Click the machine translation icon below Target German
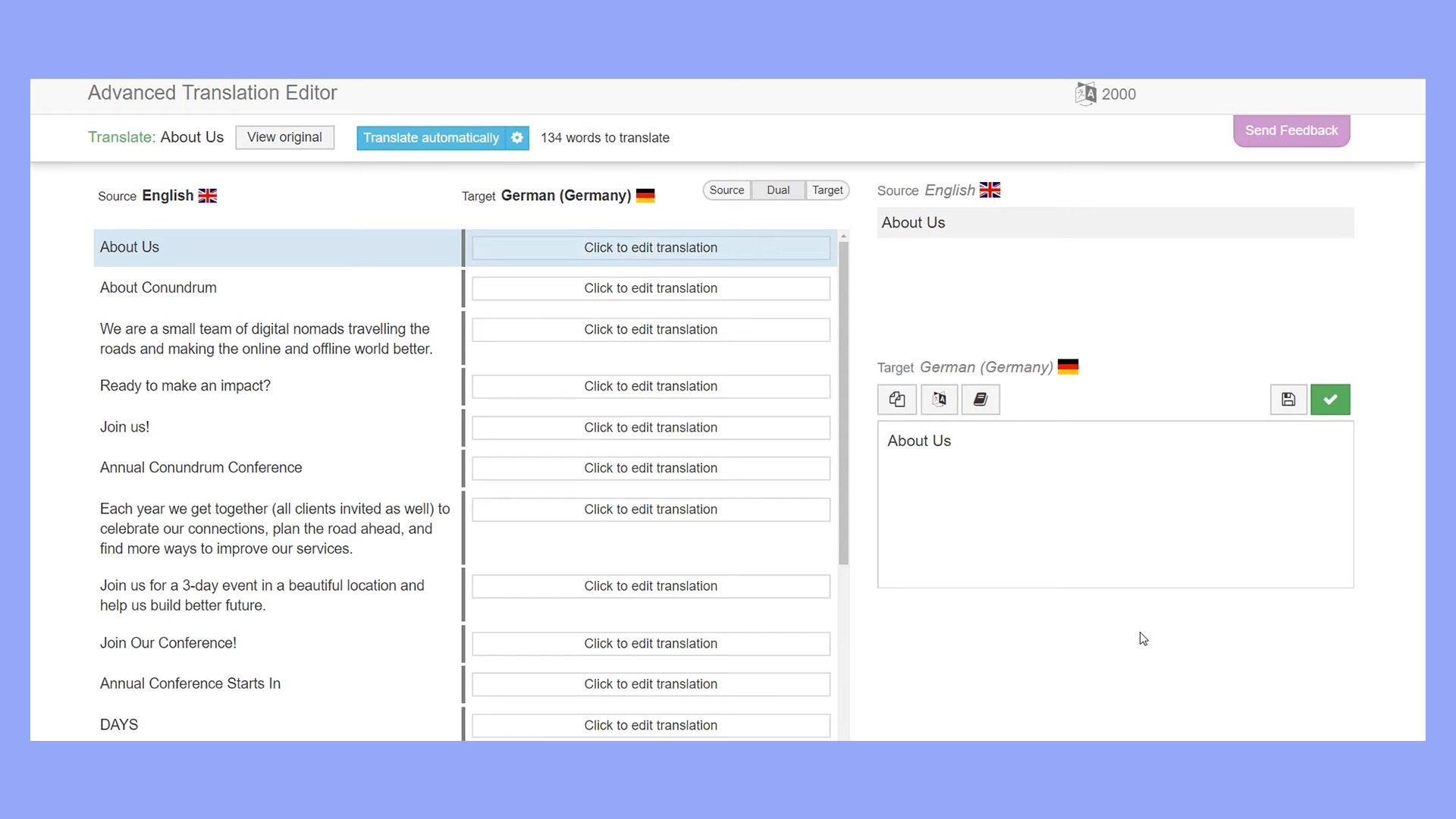Viewport: 1456px width, 819px height. point(939,399)
